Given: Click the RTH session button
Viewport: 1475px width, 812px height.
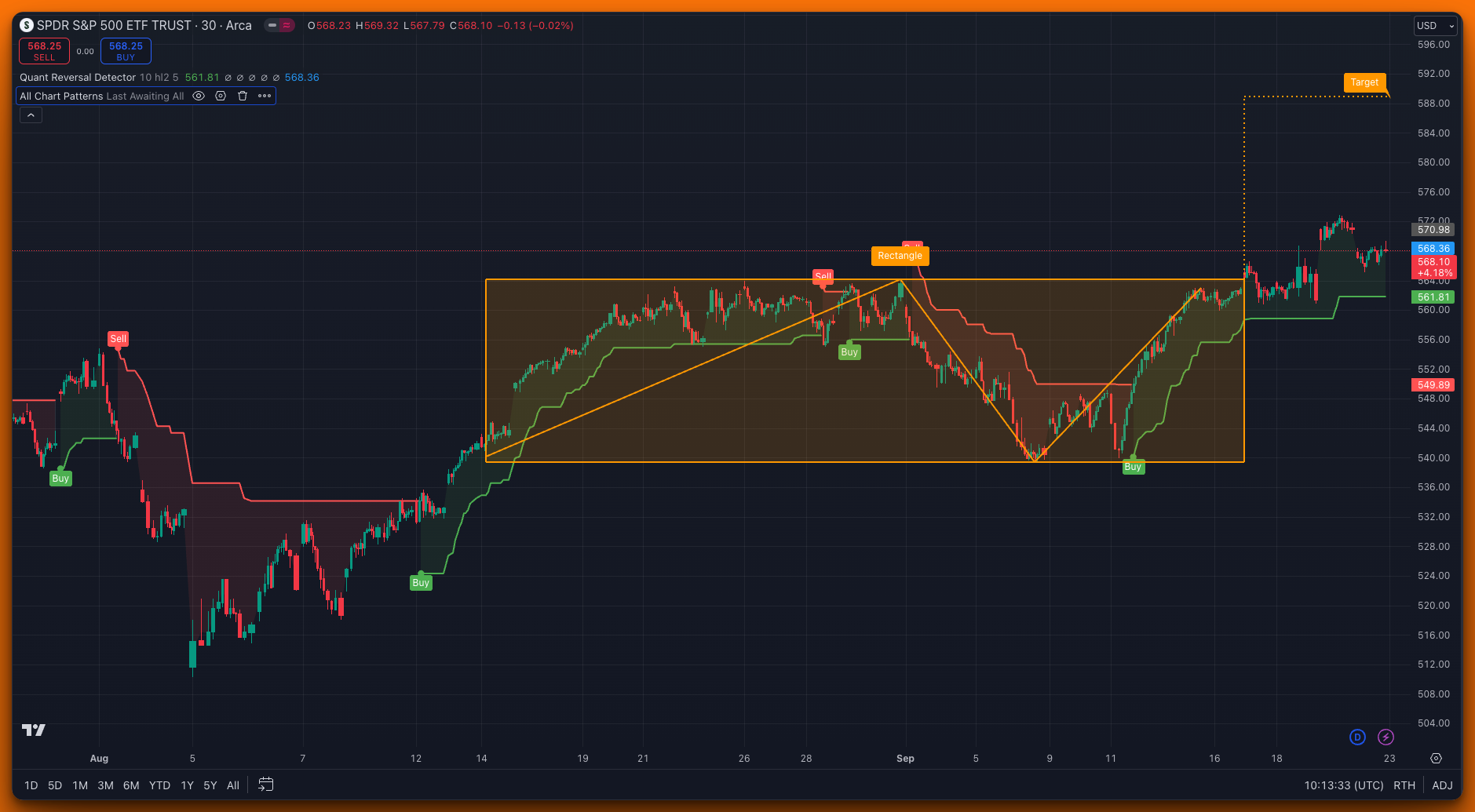Looking at the screenshot, I should (x=1404, y=785).
